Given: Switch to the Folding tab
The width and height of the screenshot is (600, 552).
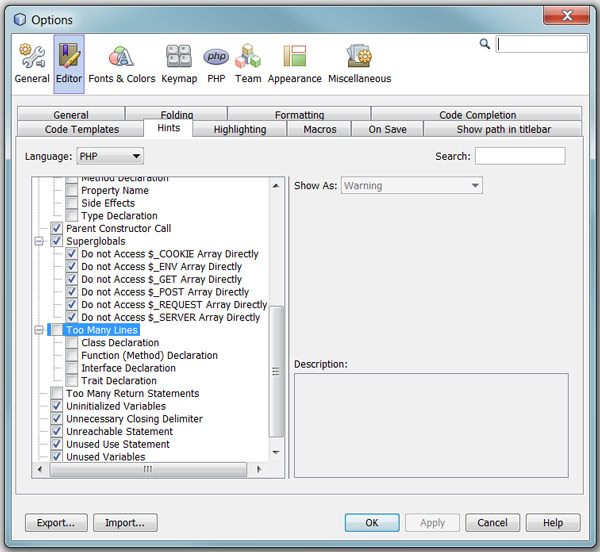Looking at the screenshot, I should (x=176, y=115).
